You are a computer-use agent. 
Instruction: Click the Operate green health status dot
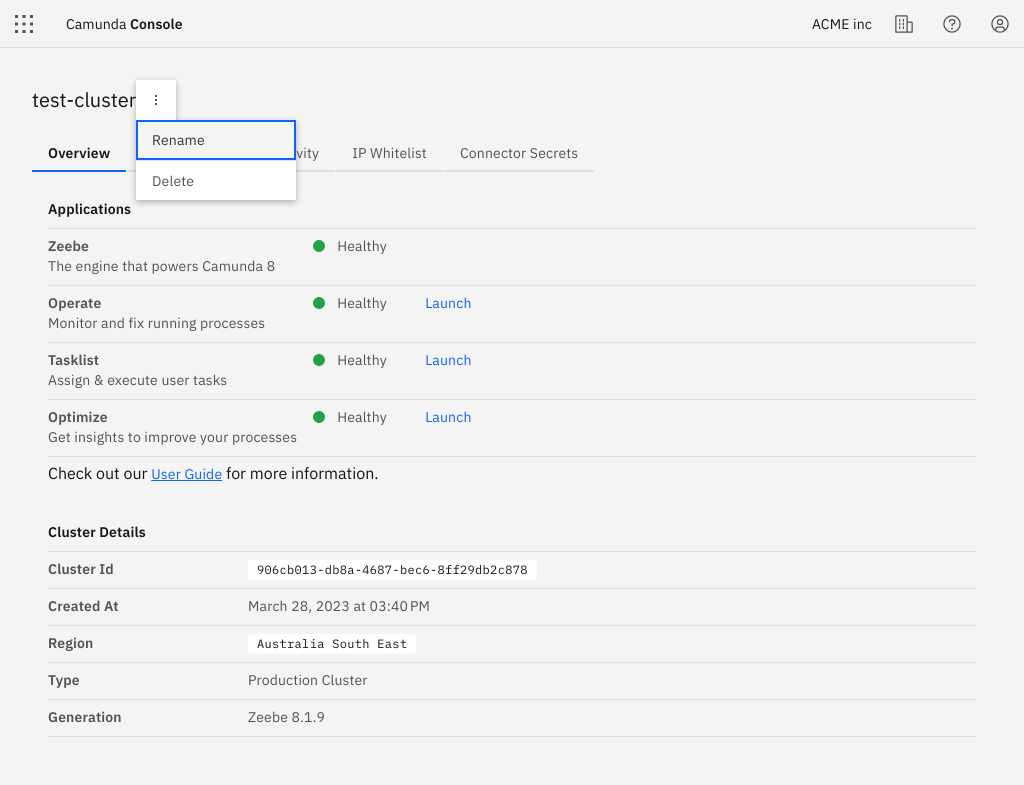[319, 303]
